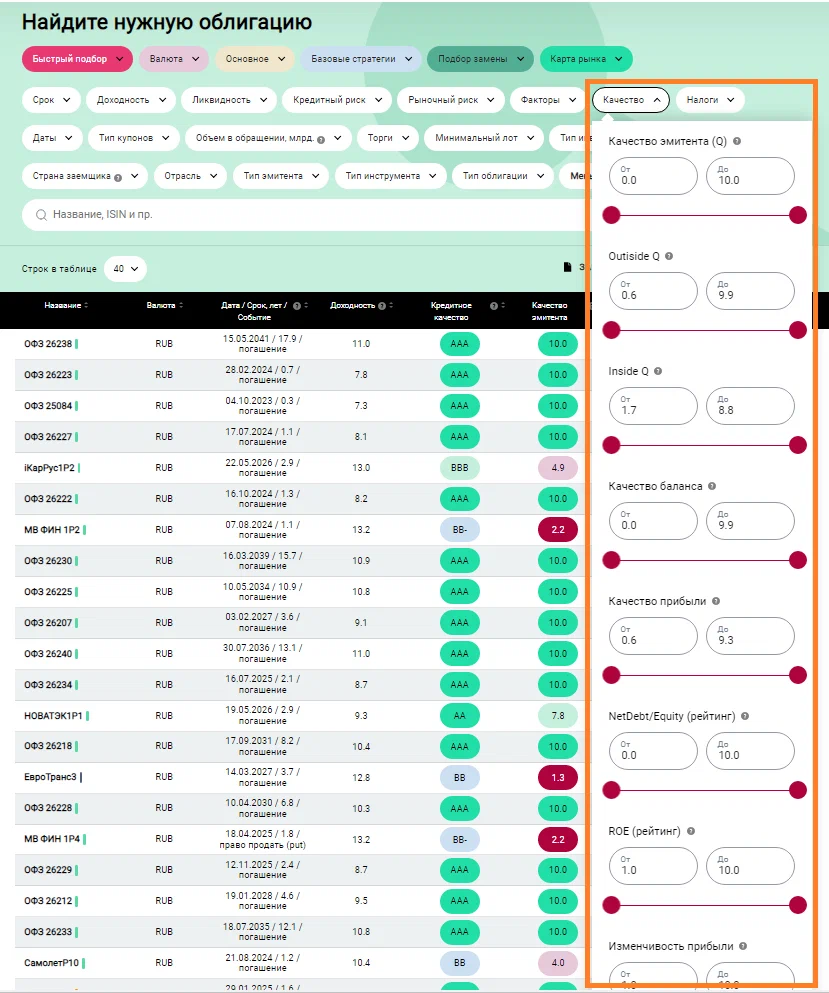The width and height of the screenshot is (829, 993).
Task: Click the Outside Q 'От' input field
Action: (653, 292)
